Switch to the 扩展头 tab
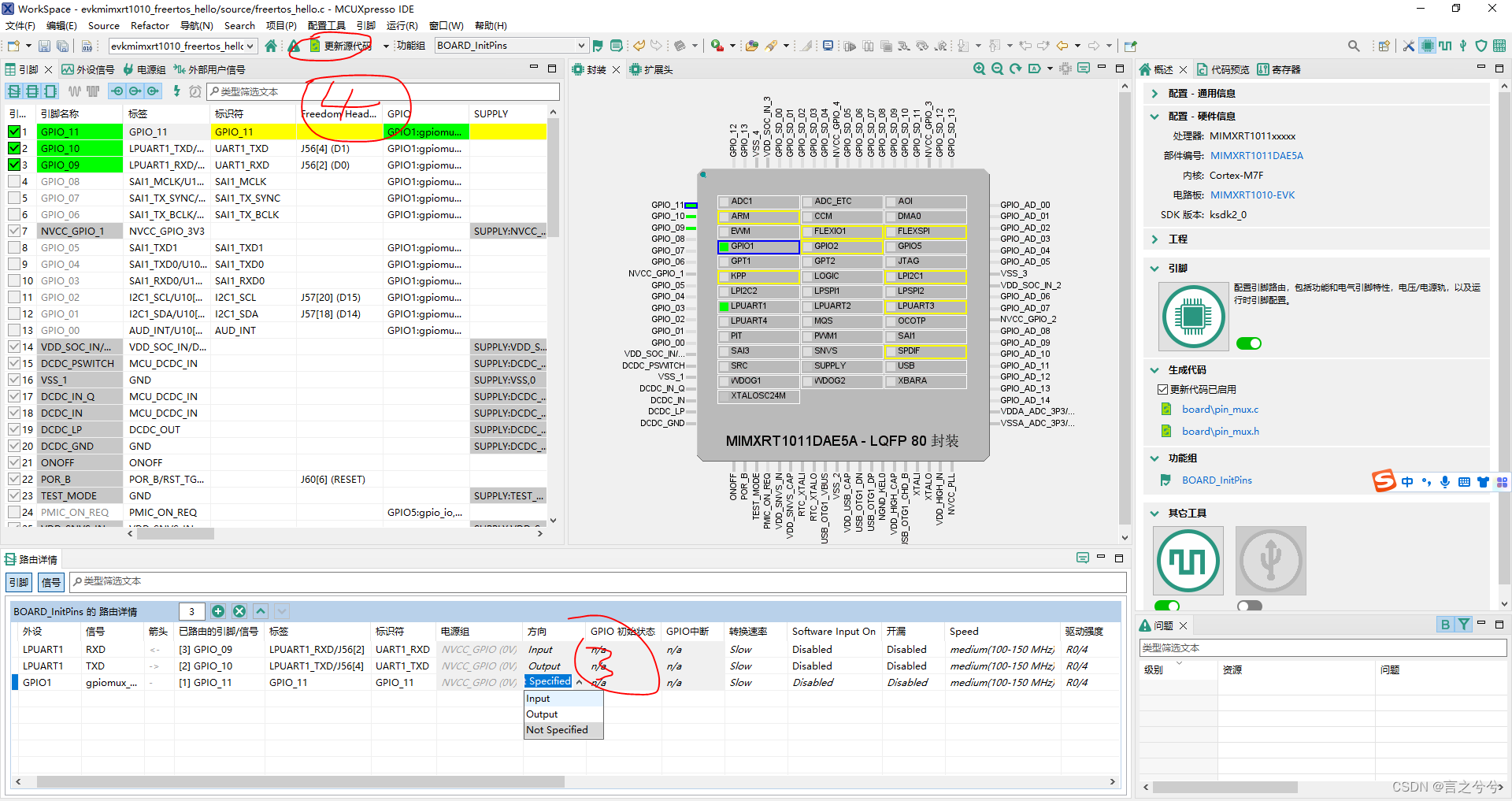 click(x=651, y=69)
